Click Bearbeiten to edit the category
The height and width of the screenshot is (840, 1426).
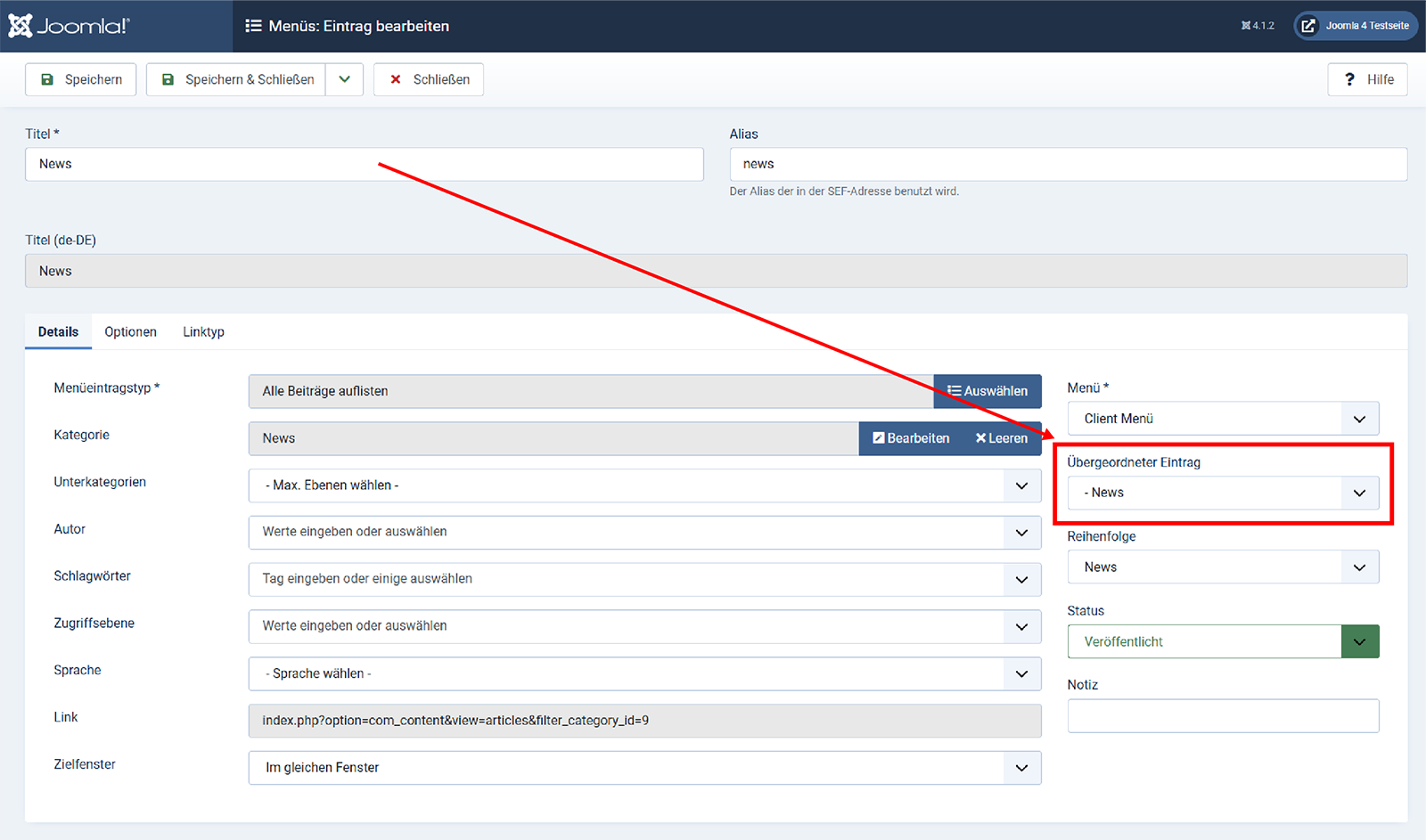[x=911, y=438]
